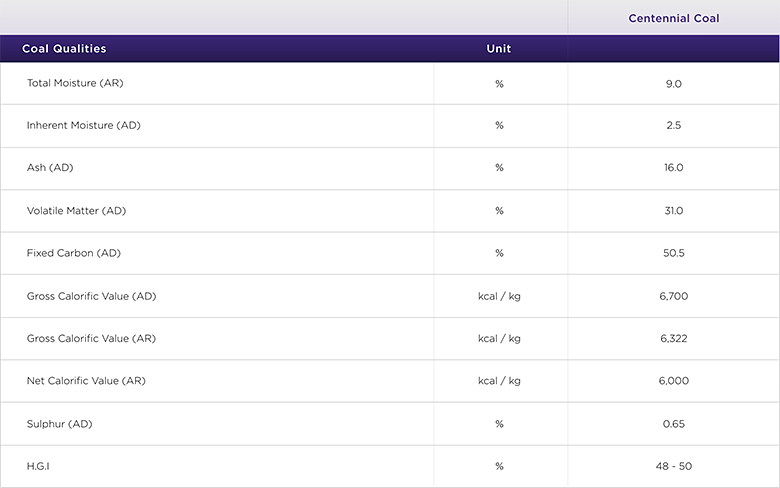Select the 2.5 Inherent Moisture value
Screen dimensions: 780x488
tap(674, 125)
